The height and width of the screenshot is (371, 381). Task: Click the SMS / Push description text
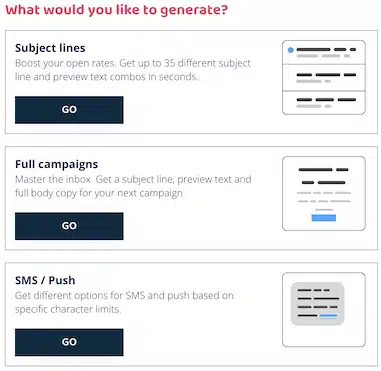(x=124, y=302)
